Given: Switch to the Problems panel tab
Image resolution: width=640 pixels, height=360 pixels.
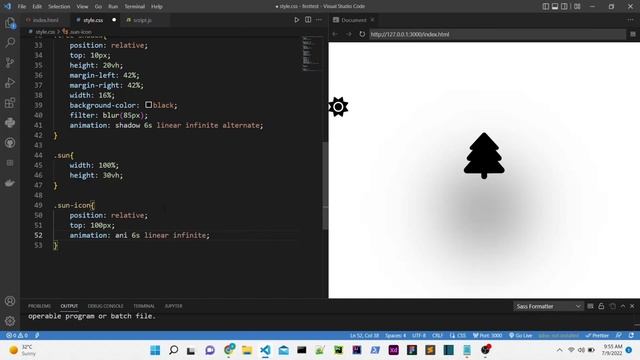Looking at the screenshot, I should click(39, 306).
